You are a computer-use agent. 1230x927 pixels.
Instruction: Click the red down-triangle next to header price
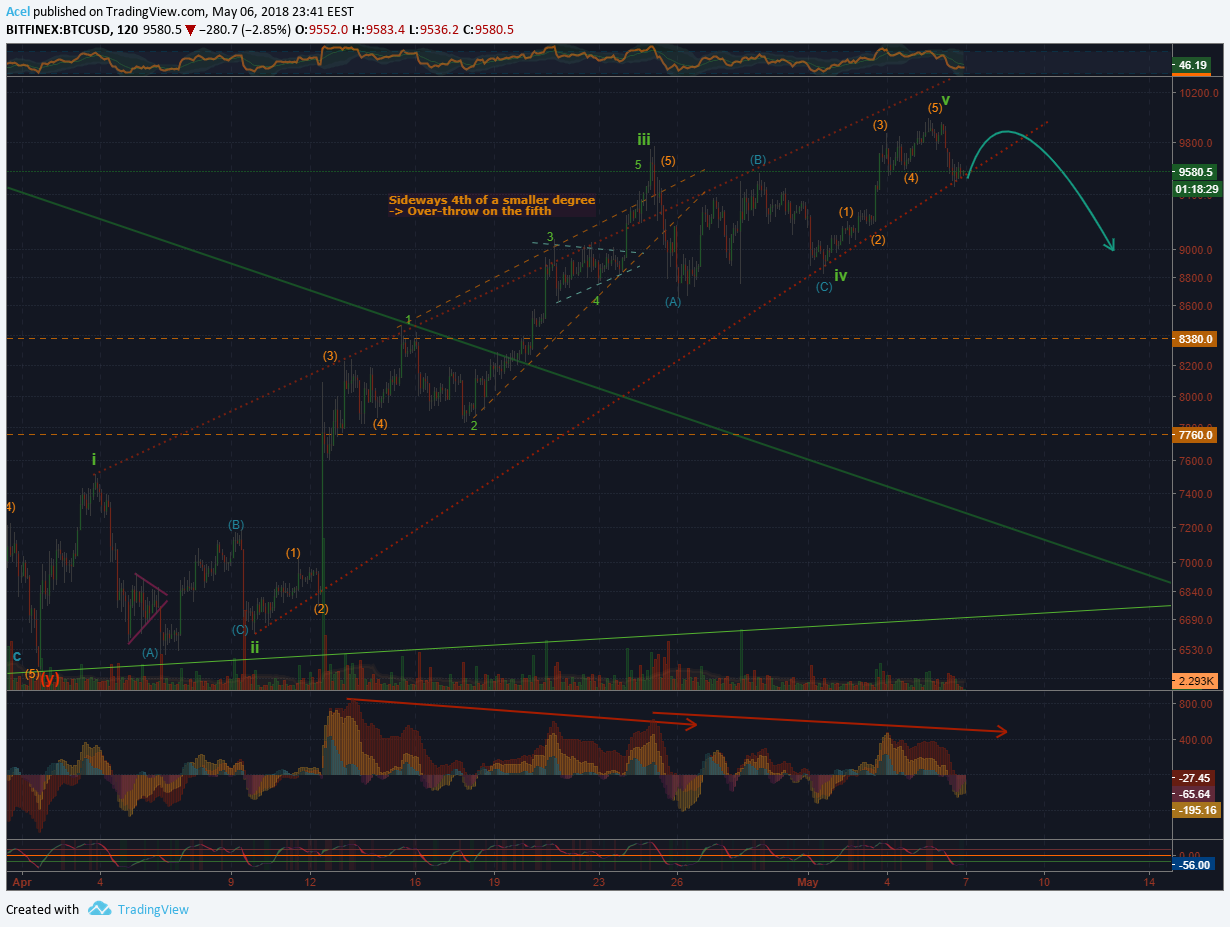click(190, 30)
